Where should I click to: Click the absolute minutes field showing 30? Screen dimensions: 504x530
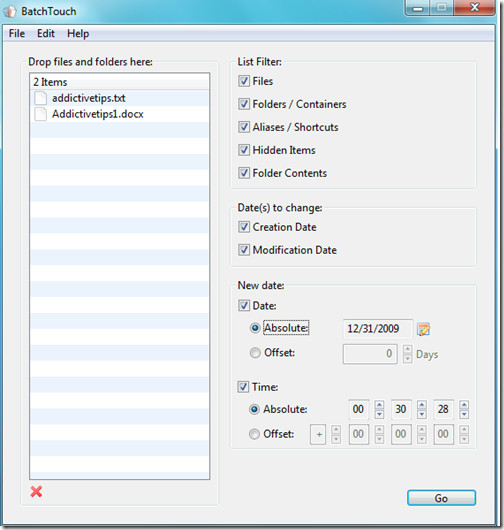click(401, 409)
